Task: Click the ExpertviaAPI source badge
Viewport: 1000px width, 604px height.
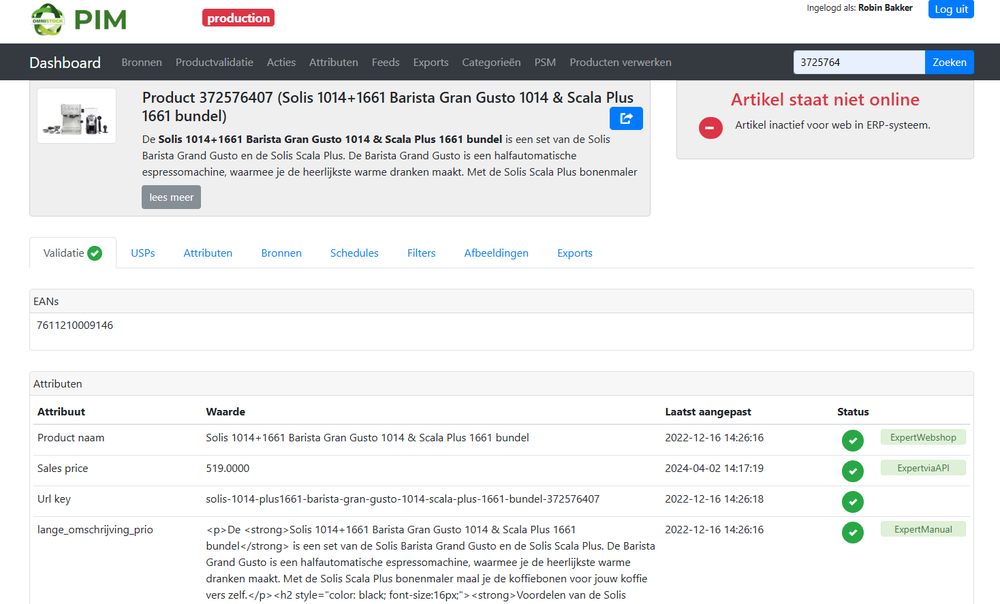Action: (923, 468)
